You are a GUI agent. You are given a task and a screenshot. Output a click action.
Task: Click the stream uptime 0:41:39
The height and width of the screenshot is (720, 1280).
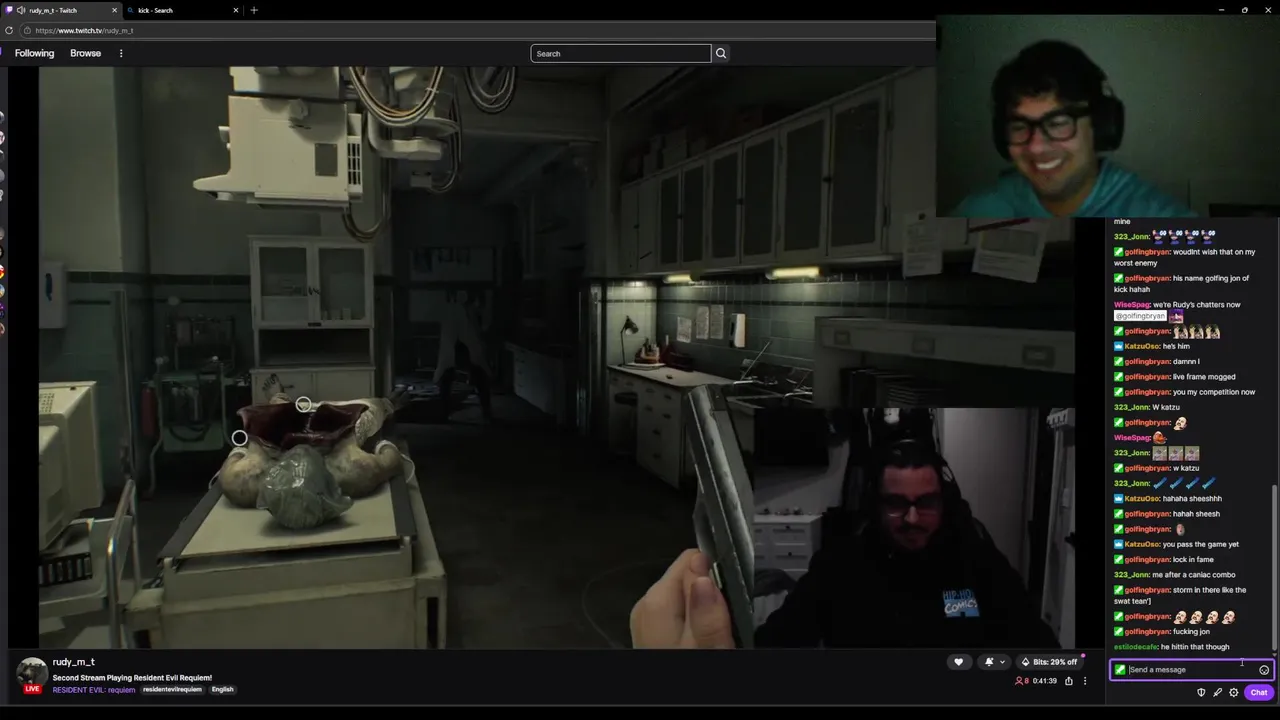(1045, 681)
